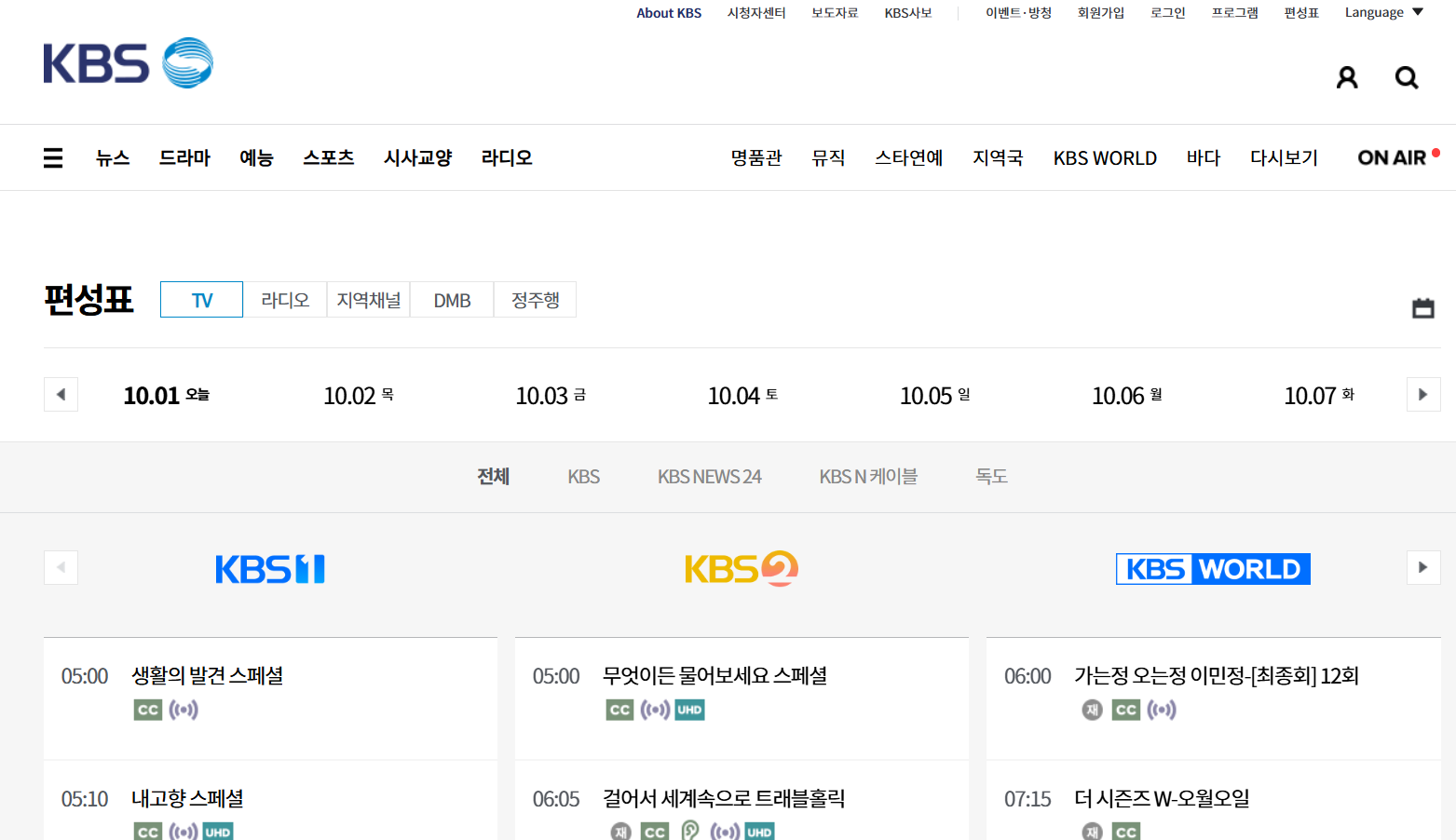Switch to DMB schedule tab

tap(452, 300)
